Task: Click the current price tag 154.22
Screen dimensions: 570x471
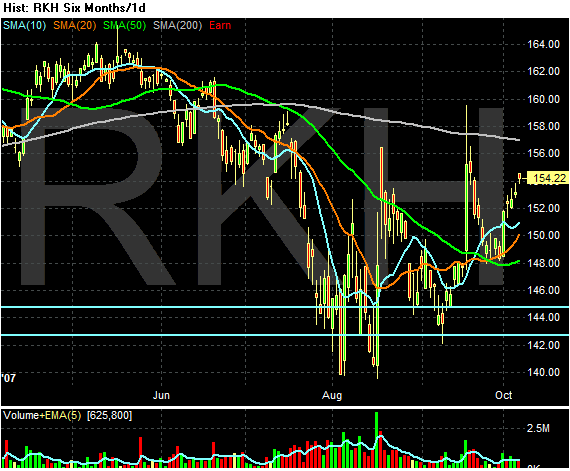Action: (547, 178)
